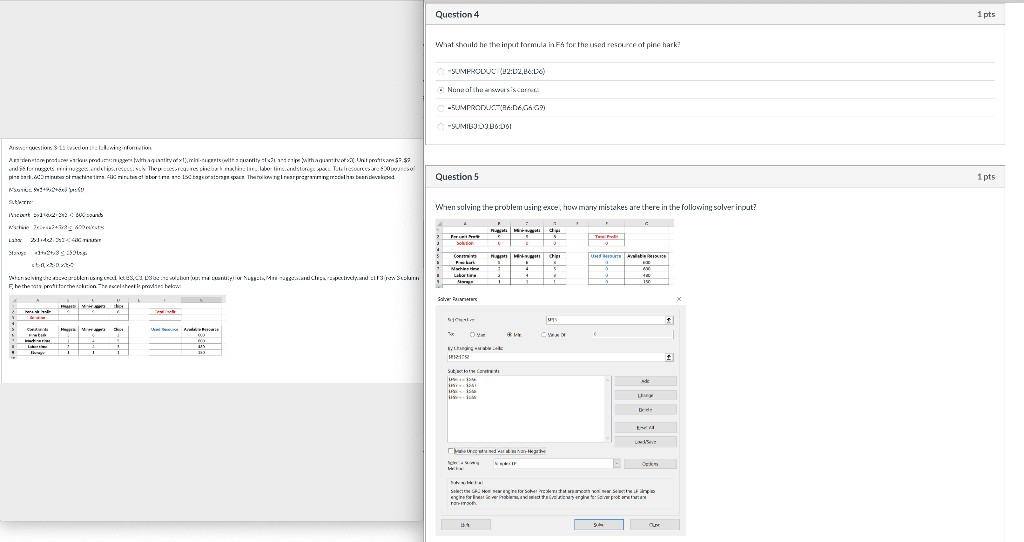This screenshot has width=1024, height=542.
Task: Toggle Make Unconstrained Variables Non-Negative checkbox
Action: pos(451,451)
